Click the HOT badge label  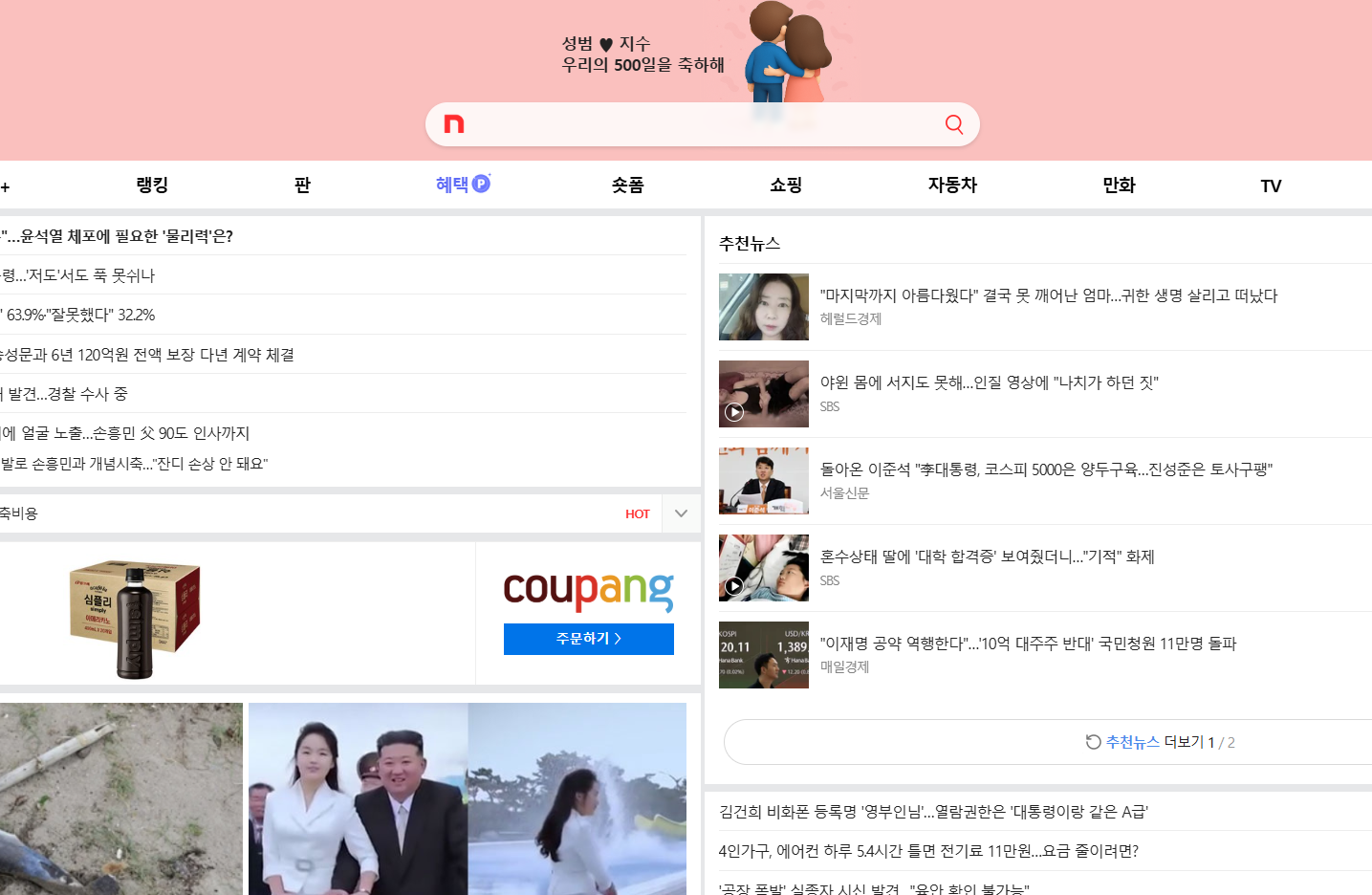click(637, 514)
